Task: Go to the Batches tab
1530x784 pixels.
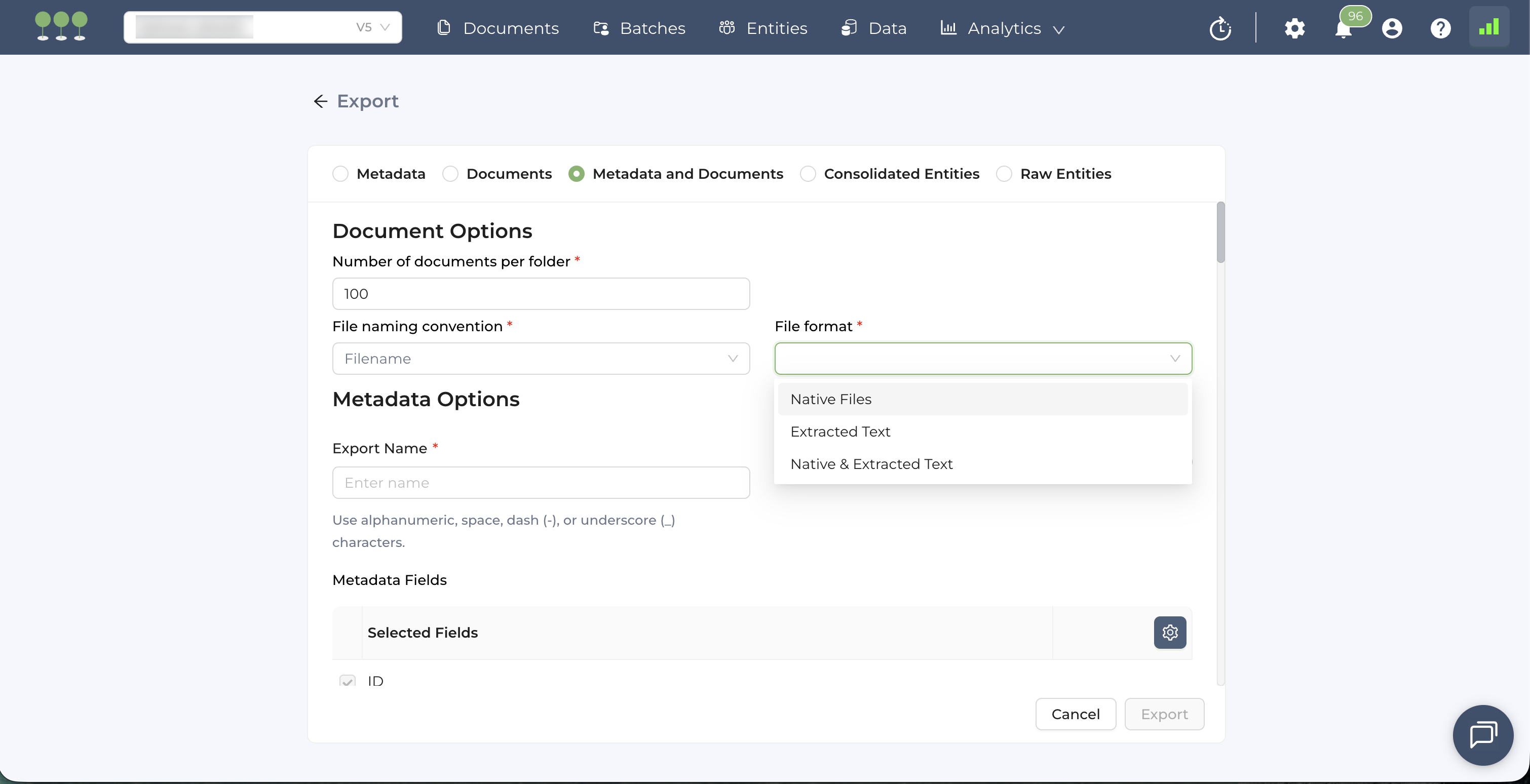Action: (639, 28)
